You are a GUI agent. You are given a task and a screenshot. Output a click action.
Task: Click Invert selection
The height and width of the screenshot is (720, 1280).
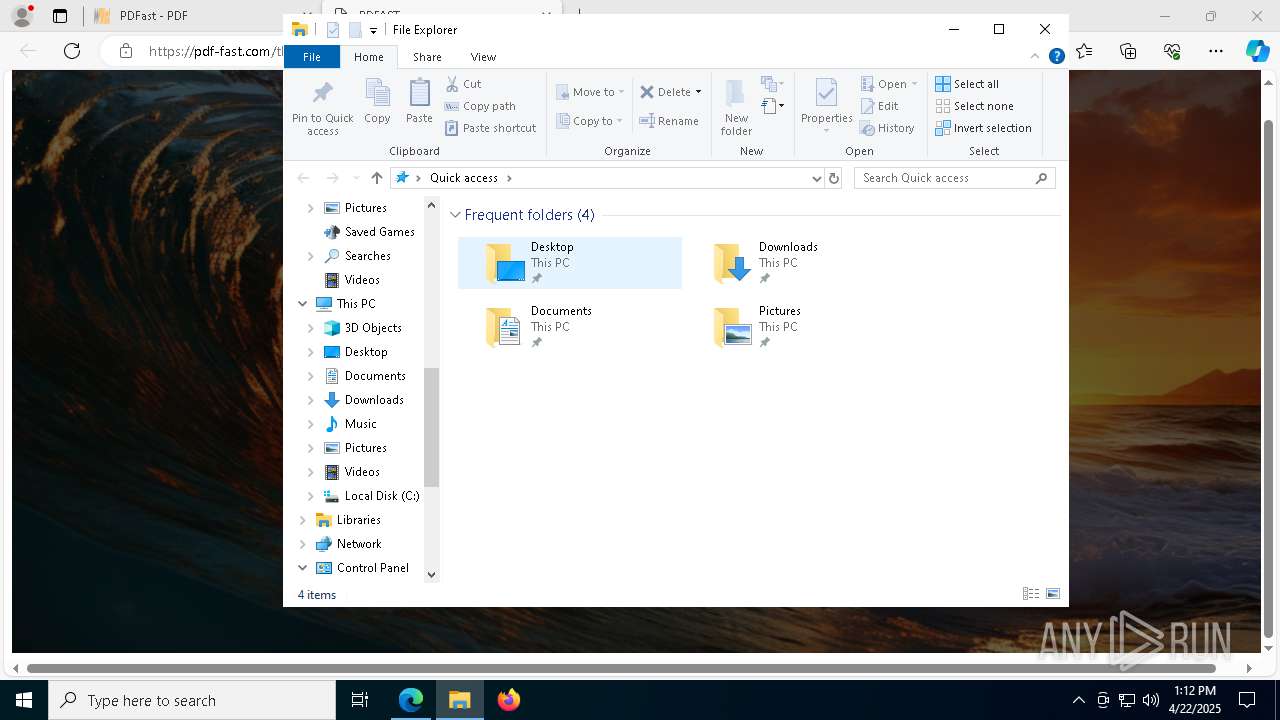983,128
